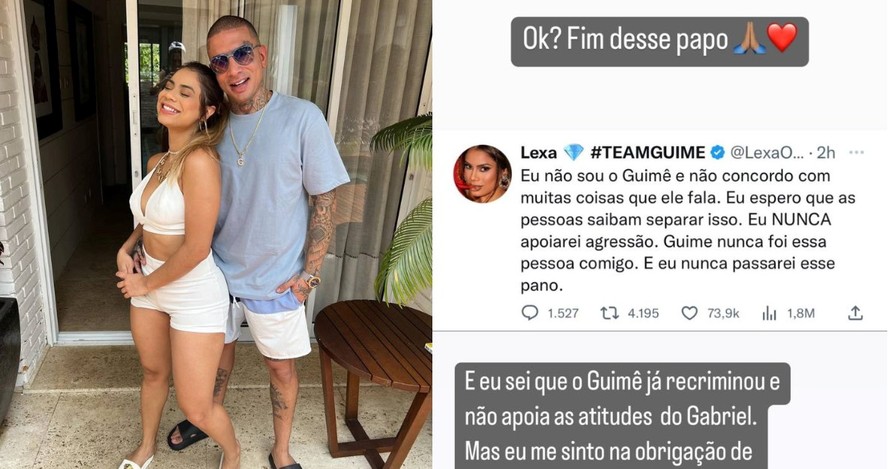Click the 1.527 replies count
Screen dimensions: 888x469
563,313
